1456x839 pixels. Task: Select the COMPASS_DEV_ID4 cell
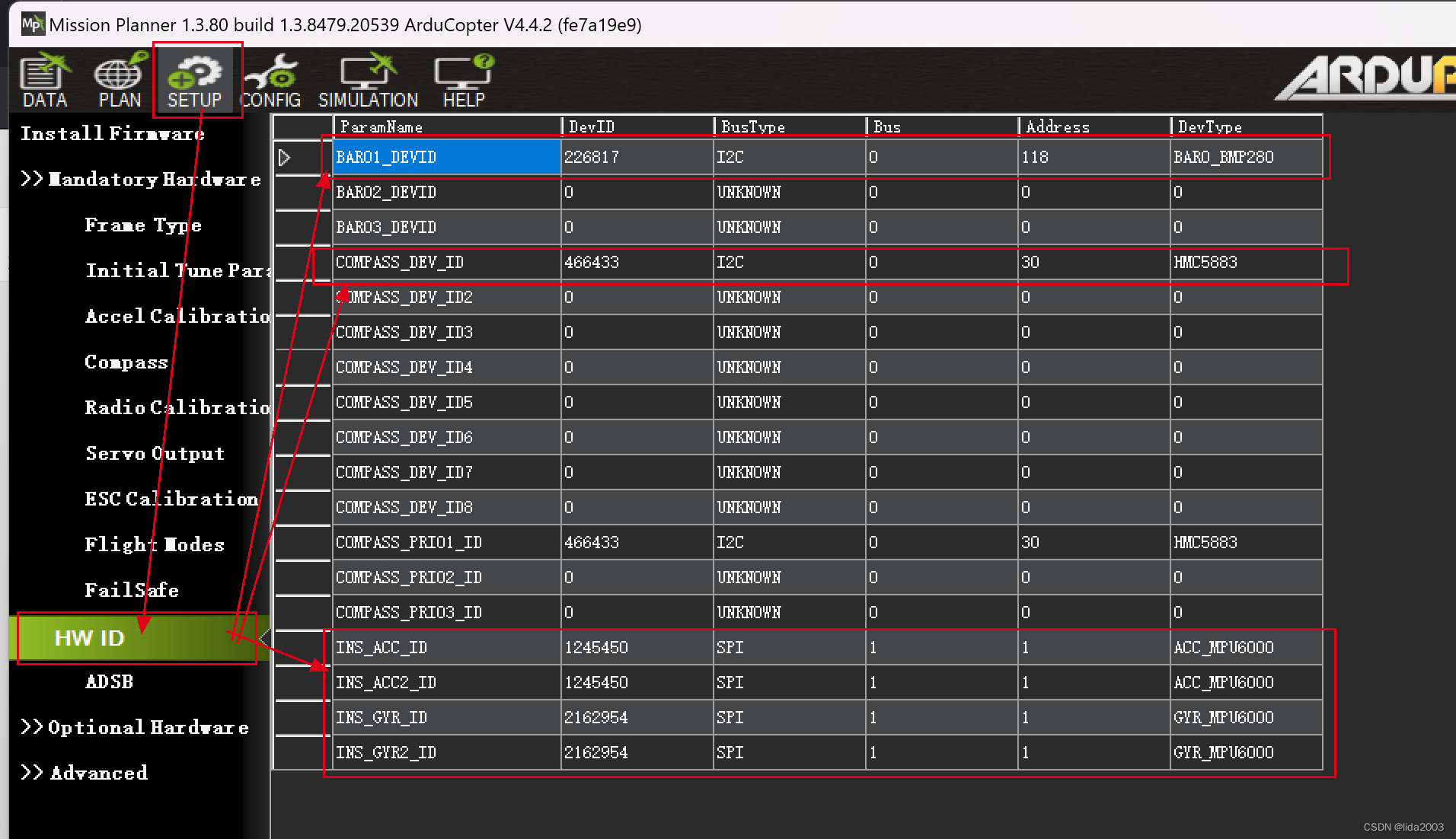447,368
